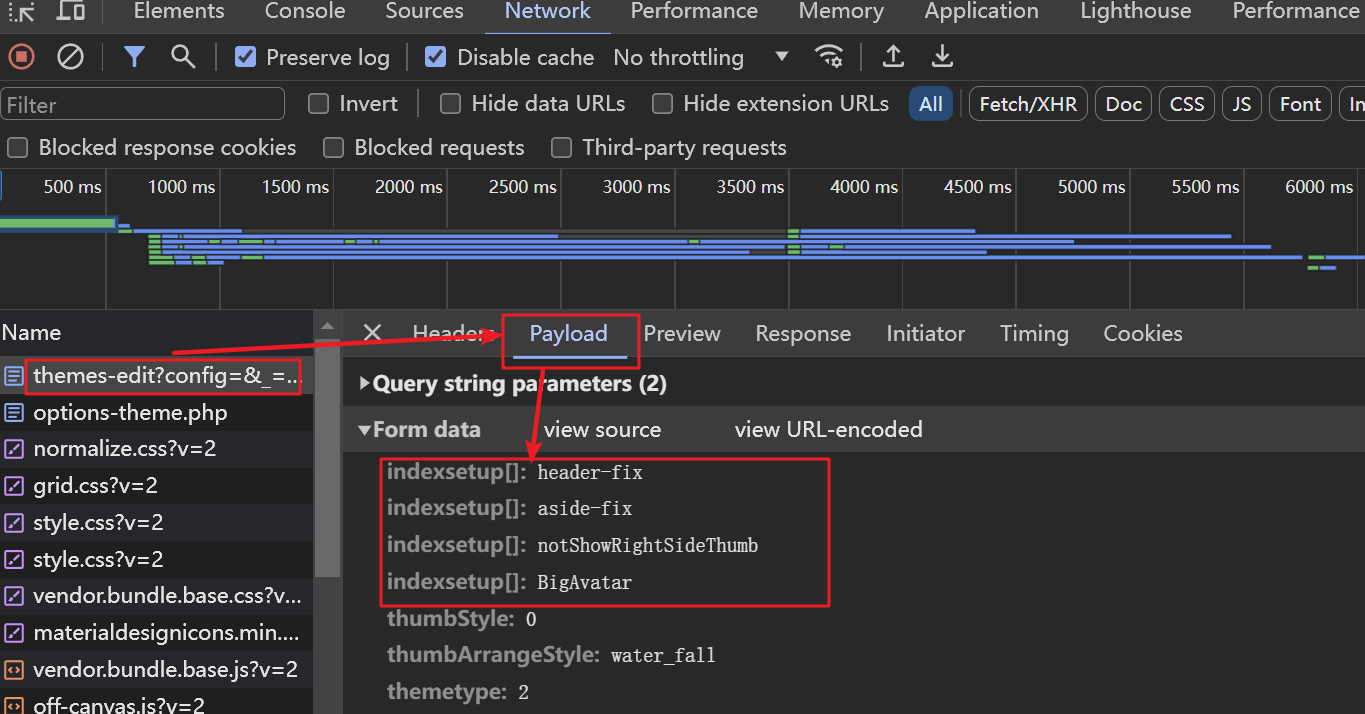Click document icon of themes-edit request
Image resolution: width=1365 pixels, height=714 pixels.
tap(14, 376)
